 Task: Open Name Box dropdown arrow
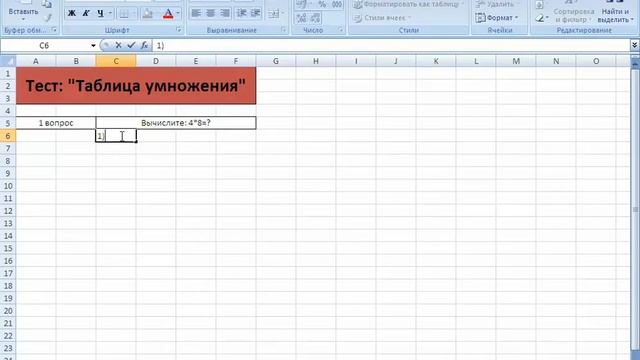tap(93, 45)
